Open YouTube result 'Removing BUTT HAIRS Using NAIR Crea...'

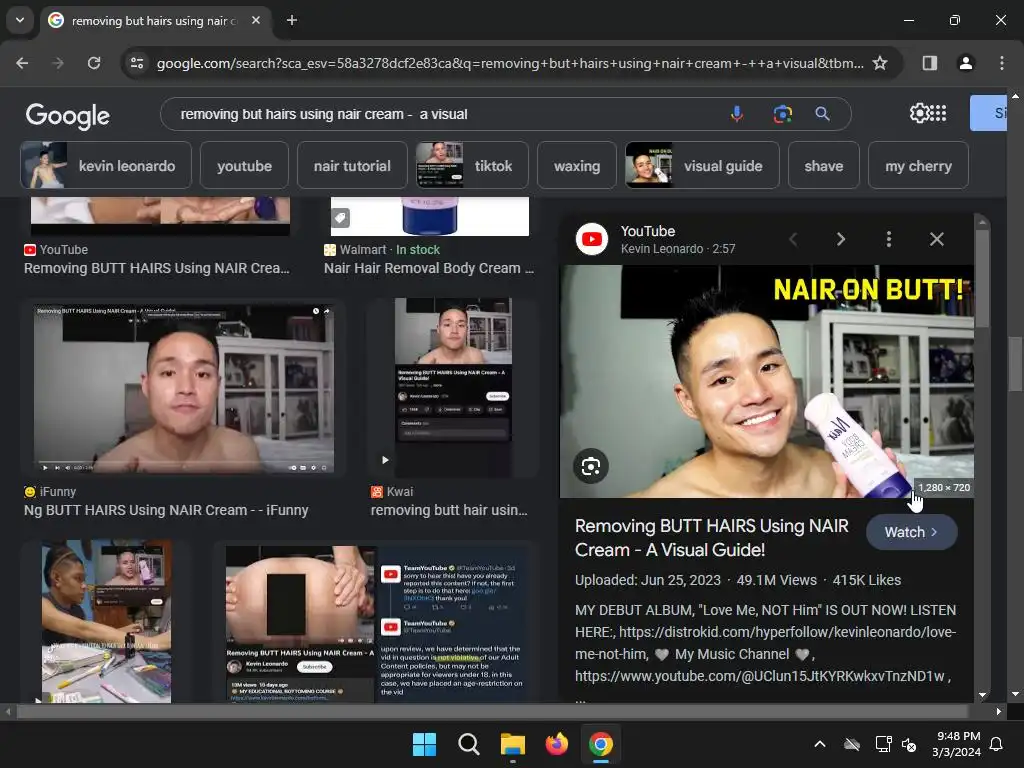coord(157,268)
